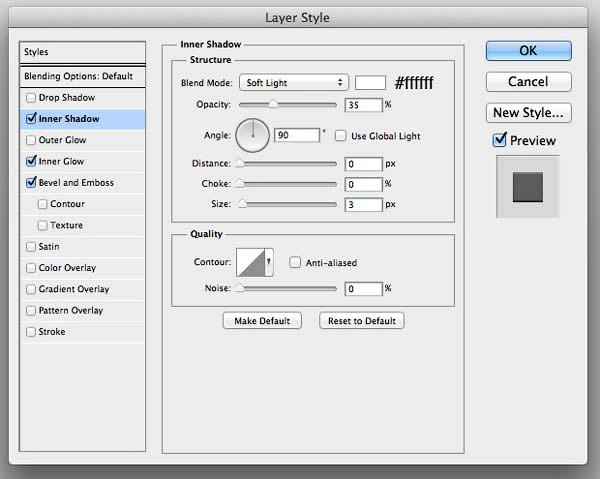Open the Blend Mode Soft Light dropdown

(294, 83)
